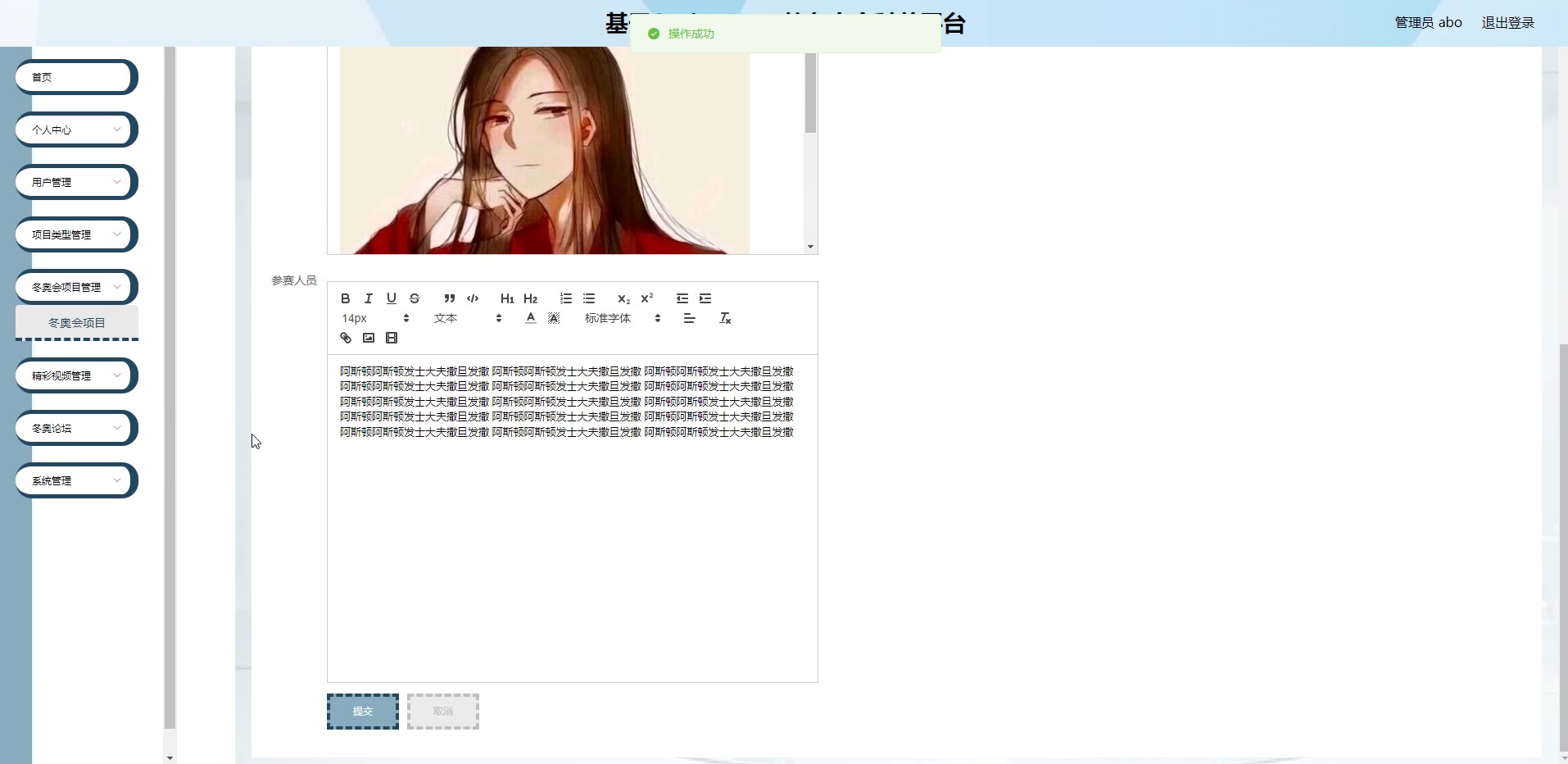This screenshot has height=764, width=1568.
Task: Click the 取消 cancel button
Action: coord(443,712)
